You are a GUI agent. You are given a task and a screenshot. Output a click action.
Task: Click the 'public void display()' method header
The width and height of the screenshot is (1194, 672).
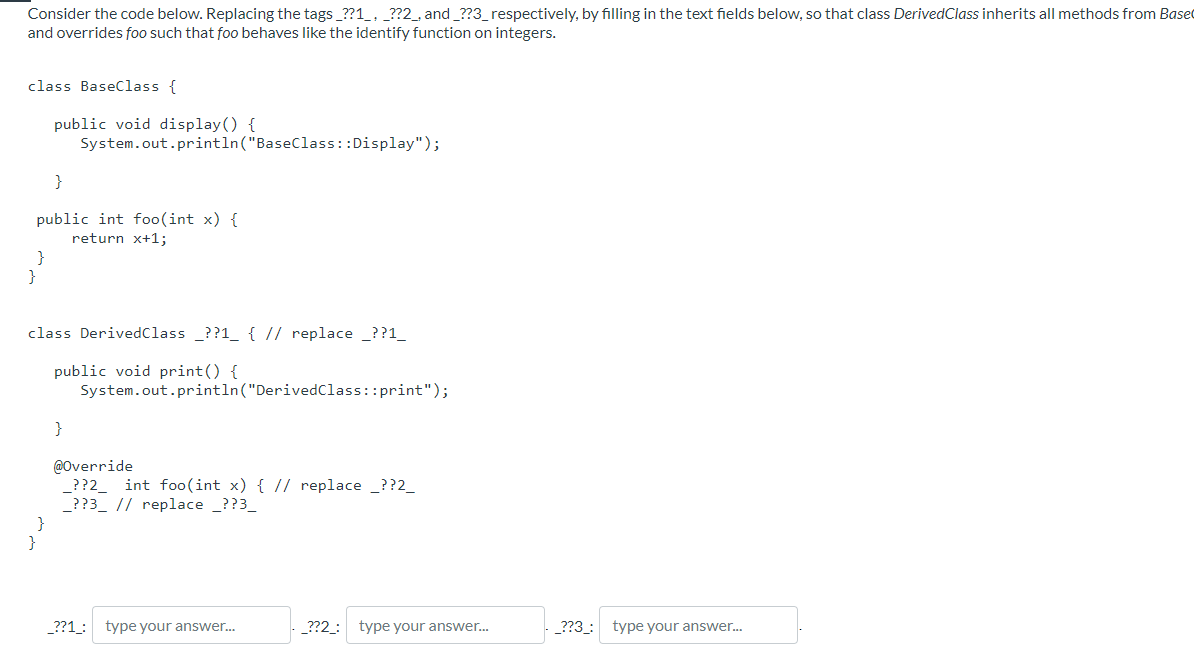click(x=152, y=123)
